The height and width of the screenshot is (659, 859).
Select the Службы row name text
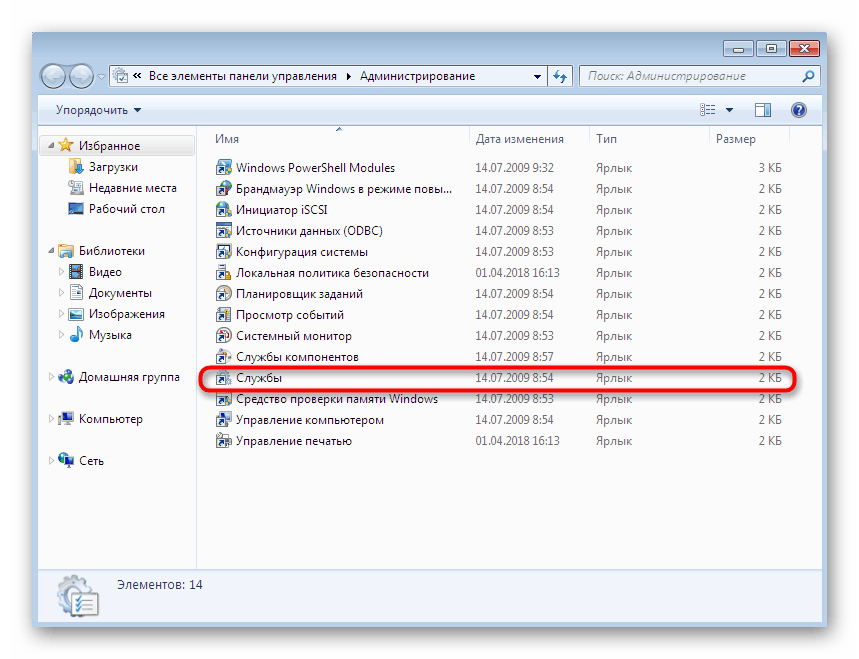pyautogui.click(x=259, y=378)
